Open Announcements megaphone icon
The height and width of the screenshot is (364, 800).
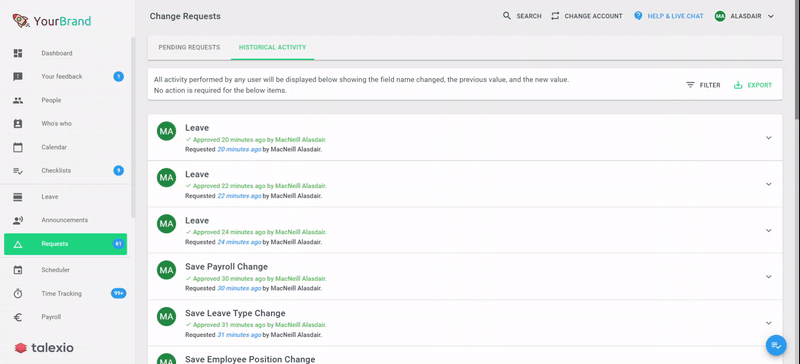pyautogui.click(x=18, y=220)
